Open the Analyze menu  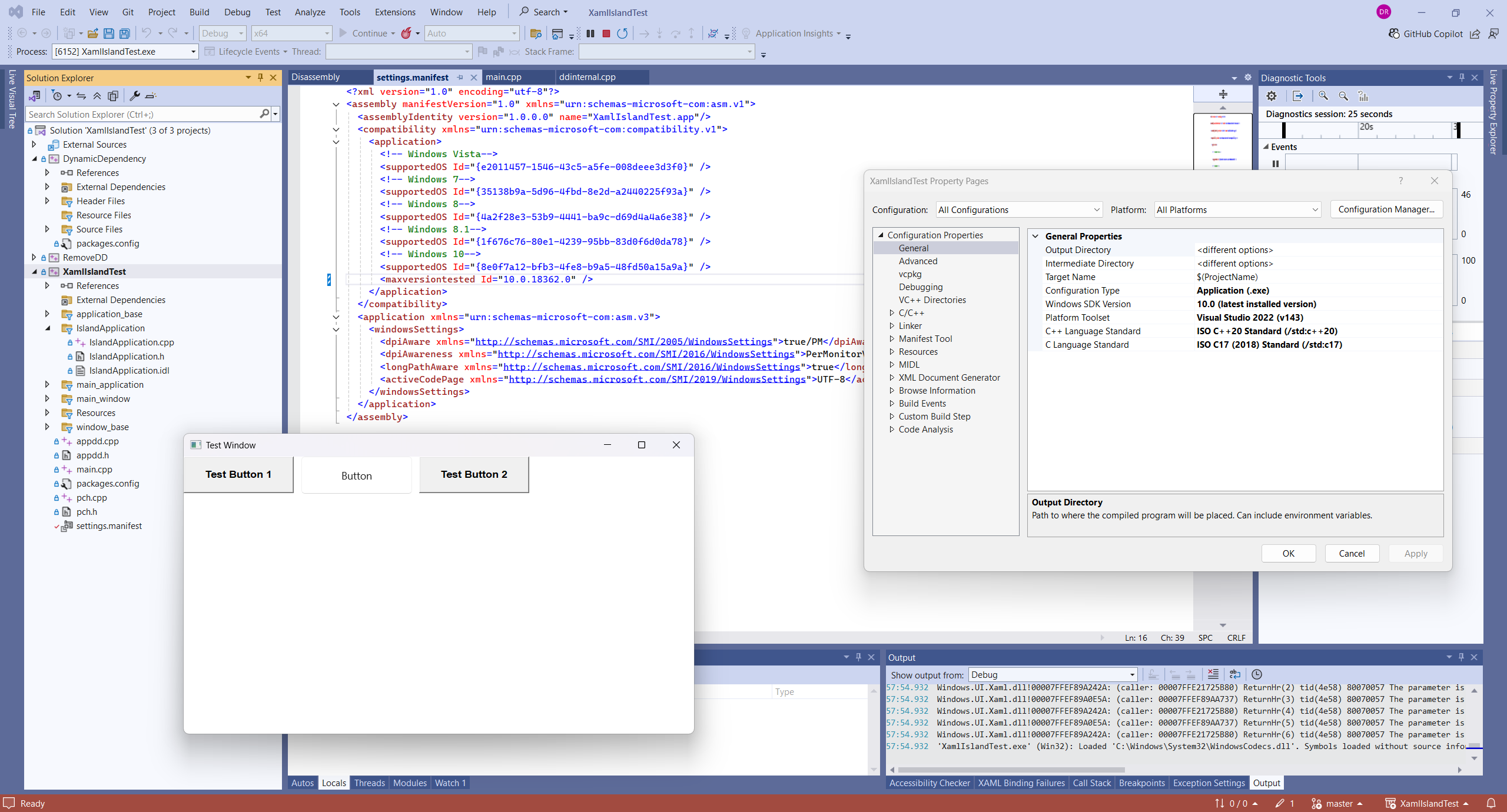pos(310,12)
